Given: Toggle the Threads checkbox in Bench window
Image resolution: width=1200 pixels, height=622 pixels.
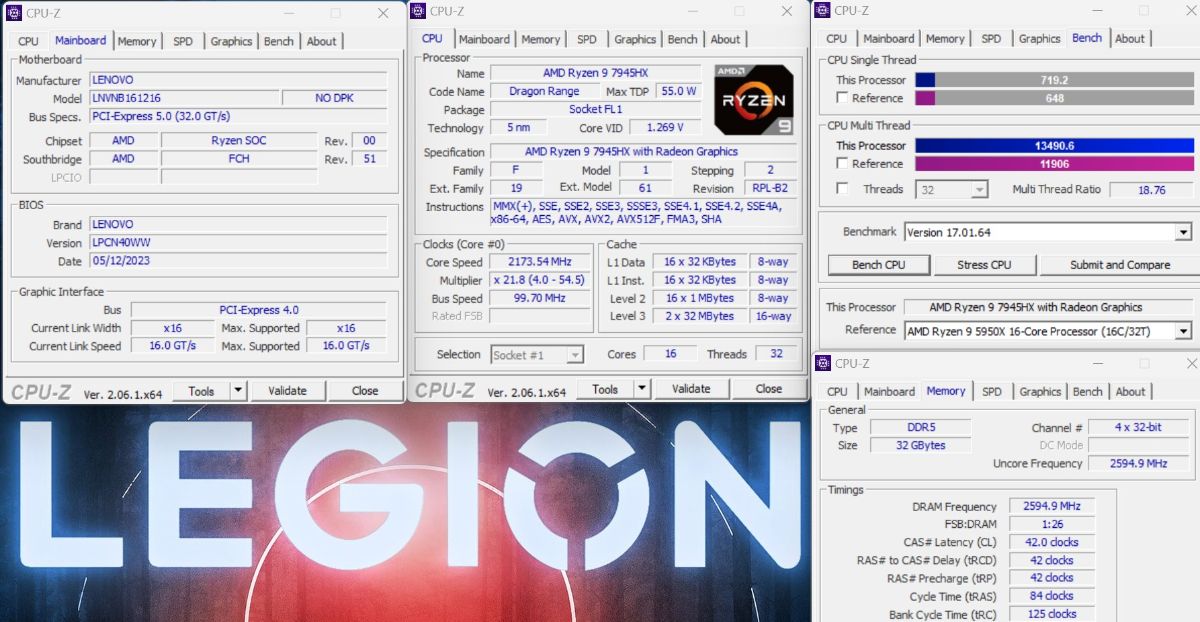Looking at the screenshot, I should pyautogui.click(x=842, y=189).
